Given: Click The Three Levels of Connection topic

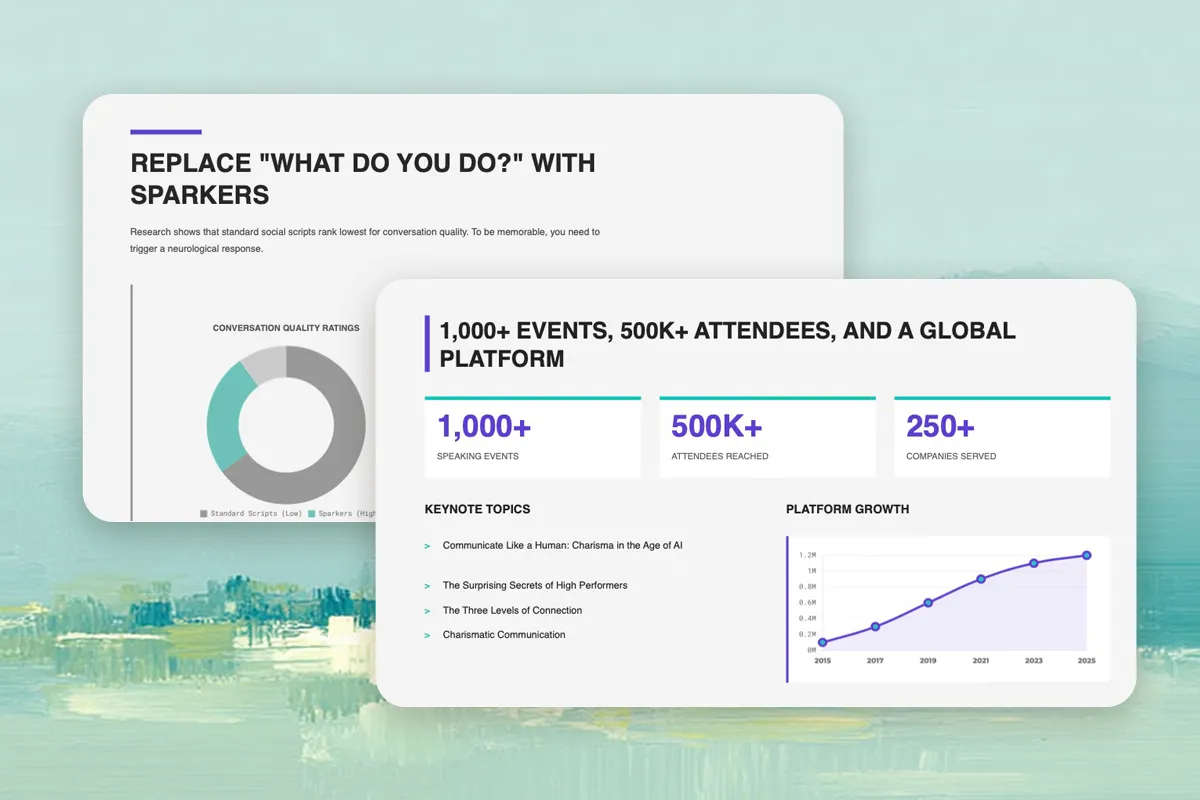Looking at the screenshot, I should coord(512,611).
